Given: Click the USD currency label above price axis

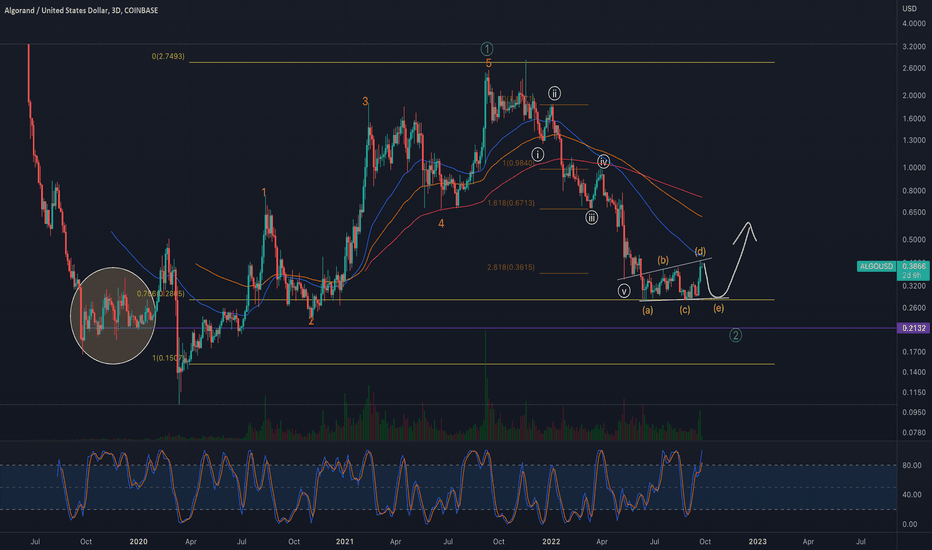Looking at the screenshot, I should [909, 8].
